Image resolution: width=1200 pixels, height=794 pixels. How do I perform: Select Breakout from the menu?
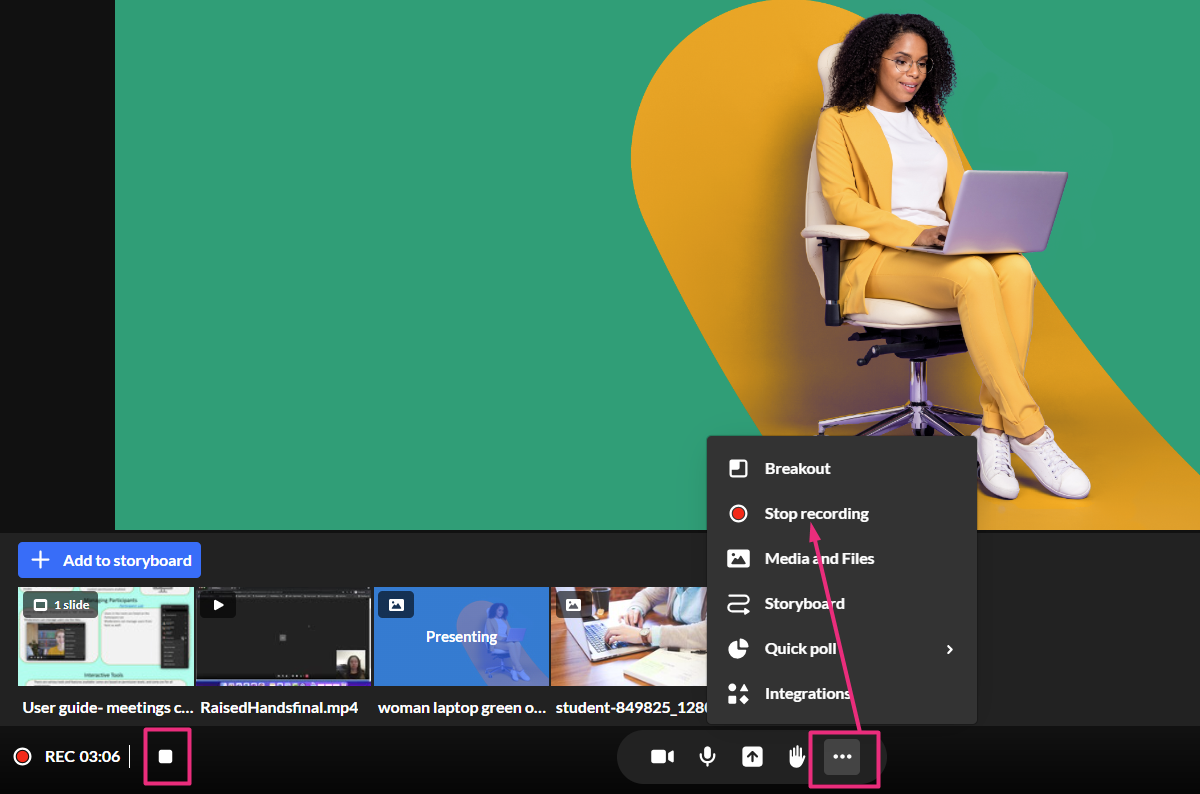click(797, 468)
